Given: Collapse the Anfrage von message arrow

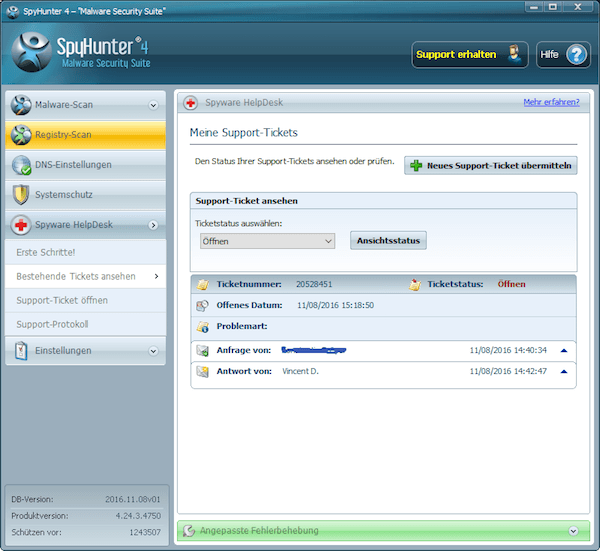Looking at the screenshot, I should tap(564, 350).
